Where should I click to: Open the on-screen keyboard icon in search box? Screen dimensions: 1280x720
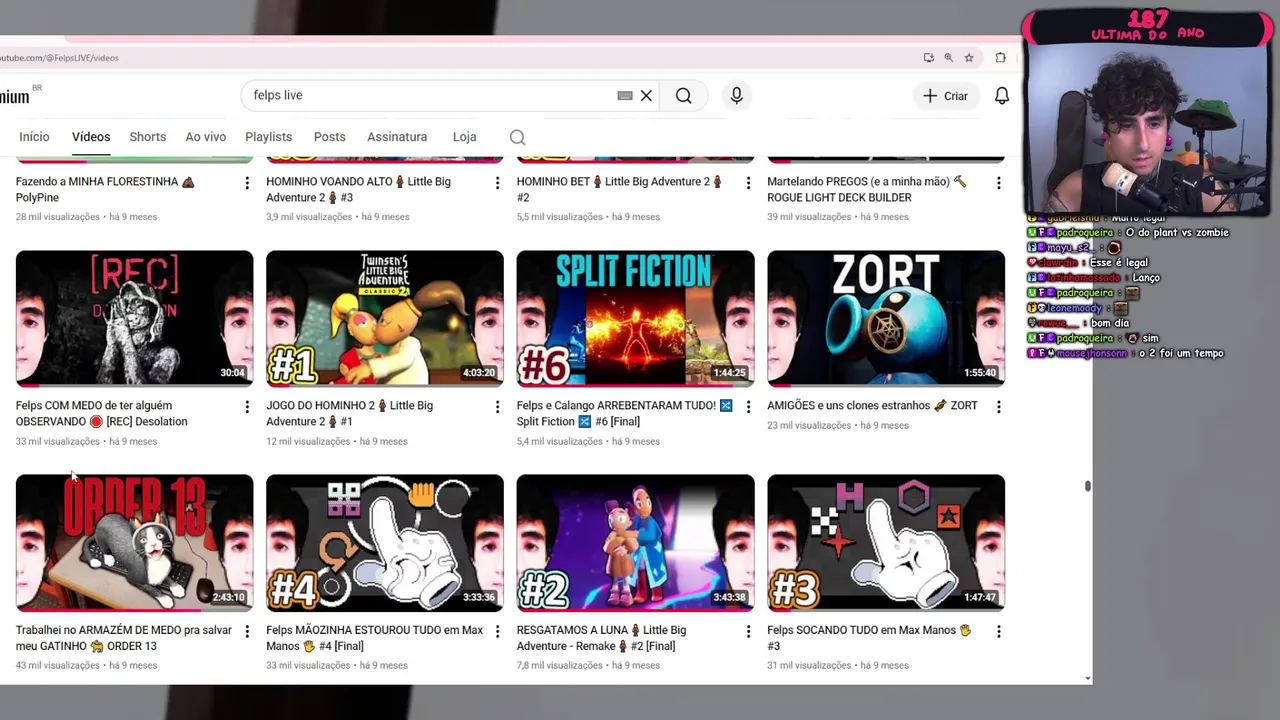pos(625,96)
